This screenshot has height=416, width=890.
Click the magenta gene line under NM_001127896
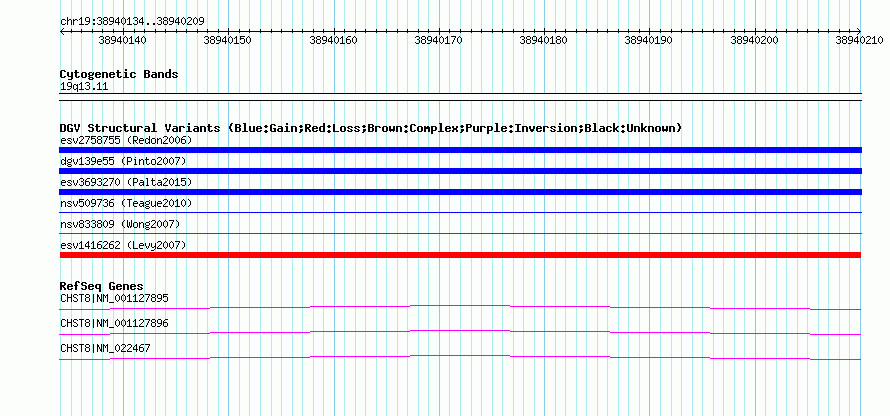[460, 332]
